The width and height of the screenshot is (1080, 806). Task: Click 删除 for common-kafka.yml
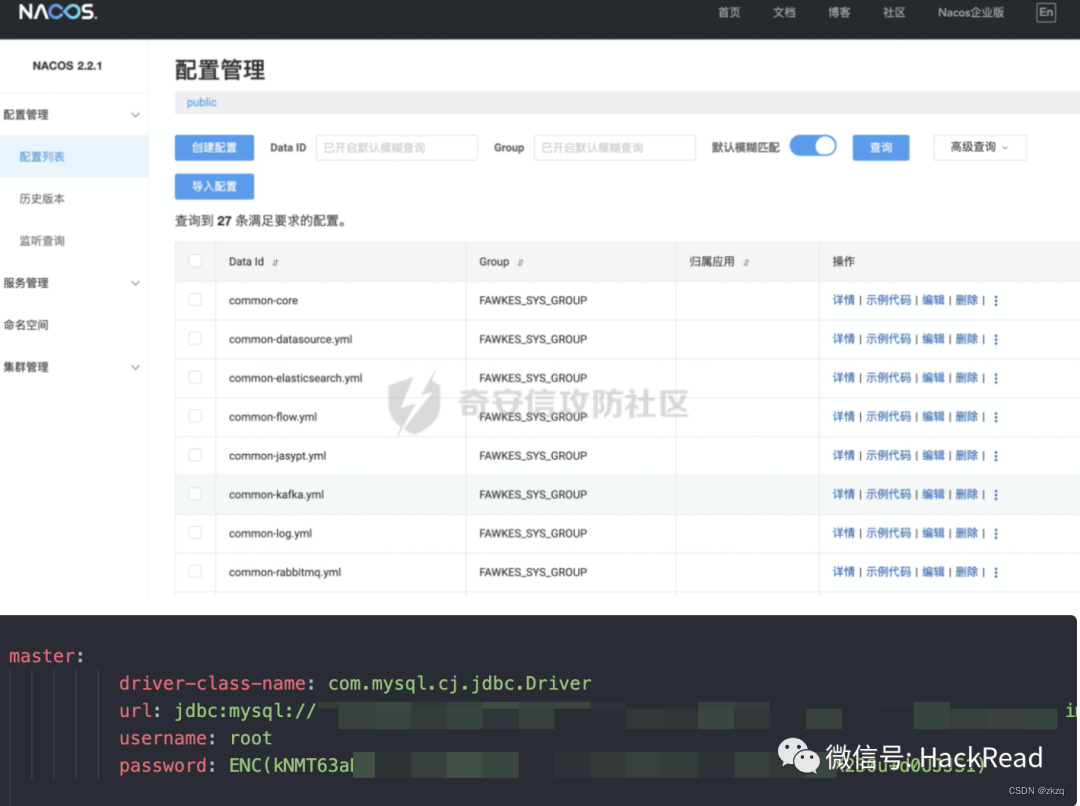pos(967,494)
